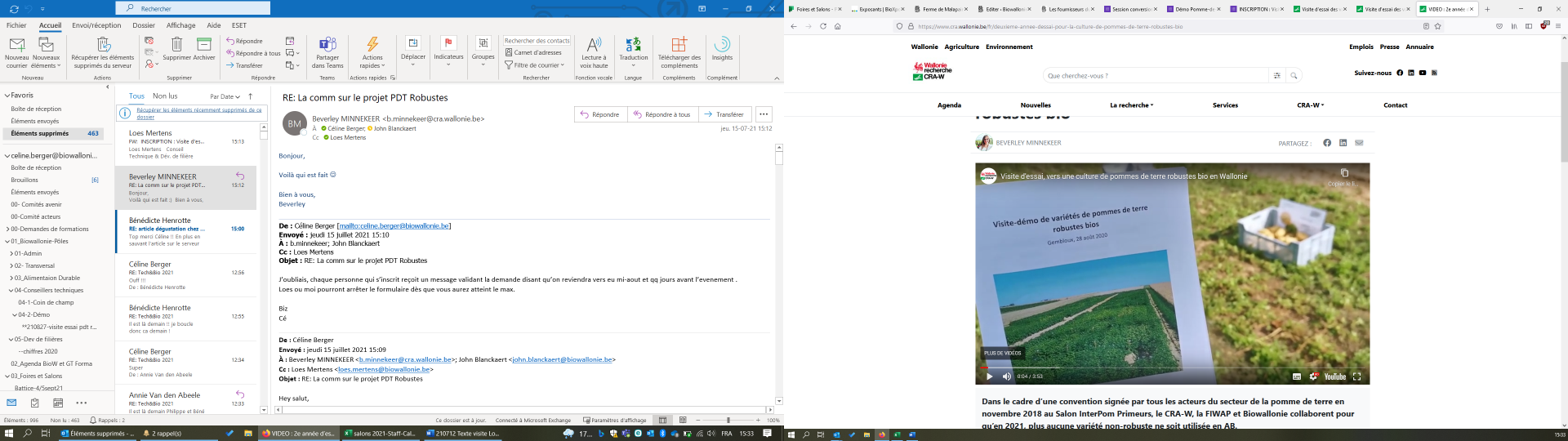Image resolution: width=1568 pixels, height=441 pixels.
Task: Open the Actions rapides dropdown
Action: (372, 52)
